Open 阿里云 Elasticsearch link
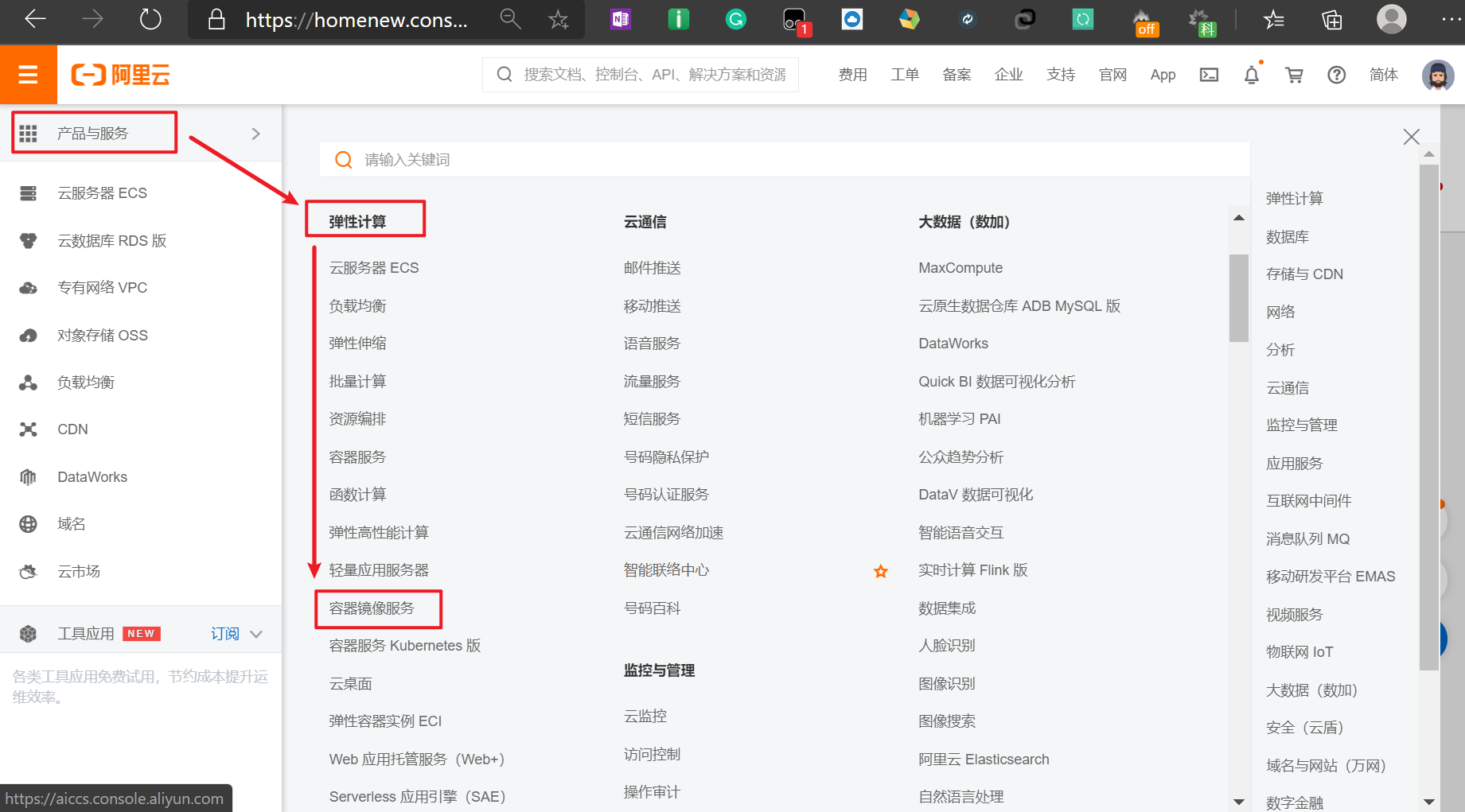The height and width of the screenshot is (812, 1465). (984, 760)
